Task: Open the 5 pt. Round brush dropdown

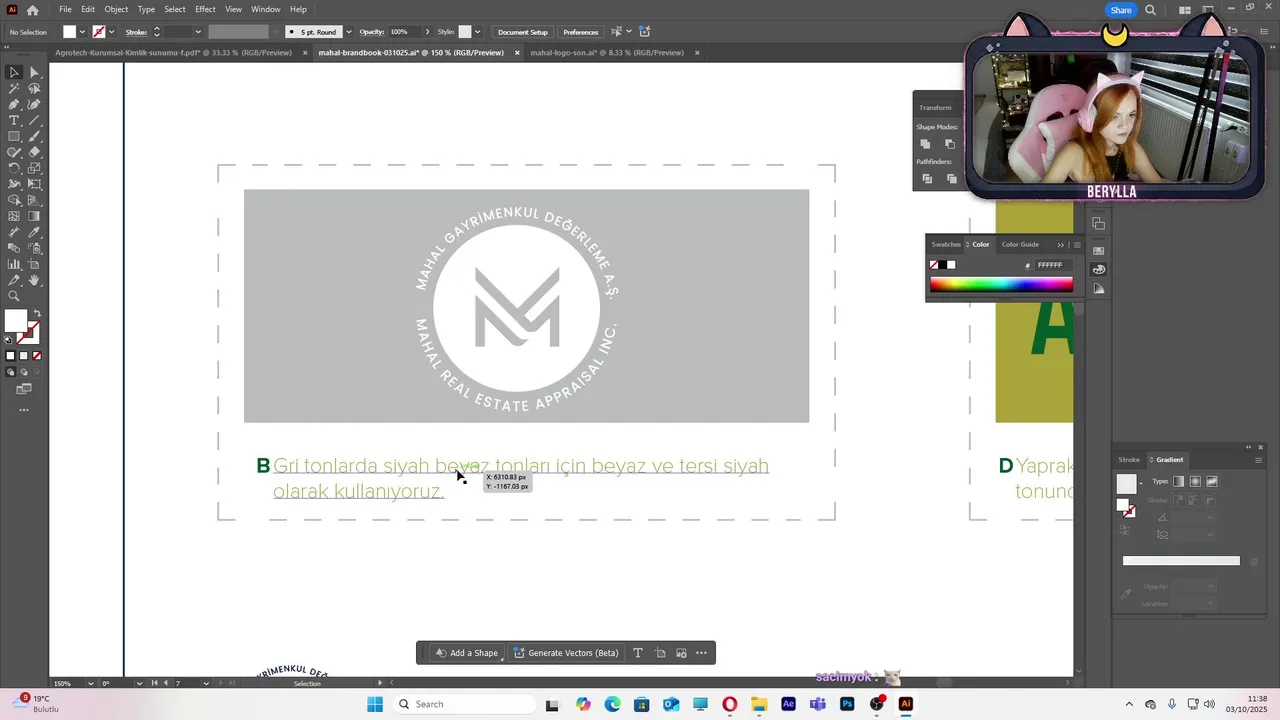Action: coord(348,32)
